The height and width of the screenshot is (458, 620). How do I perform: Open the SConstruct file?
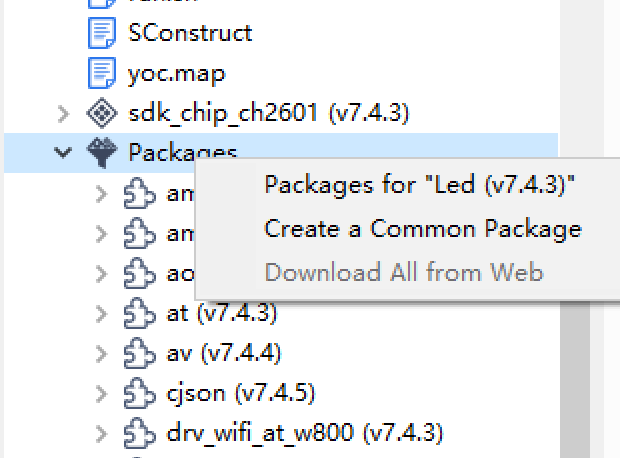pos(190,33)
